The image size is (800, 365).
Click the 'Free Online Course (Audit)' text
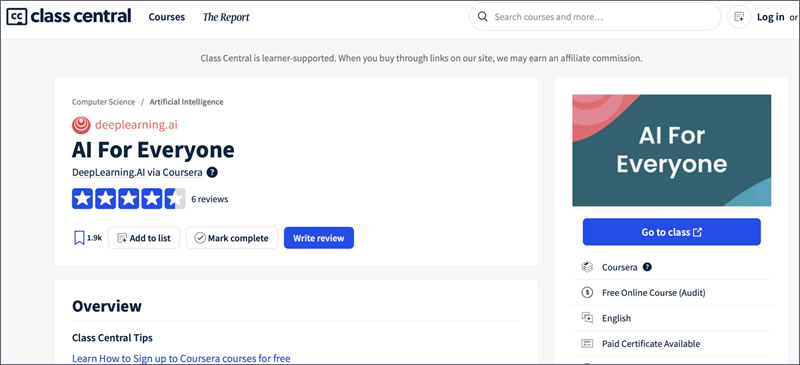click(x=654, y=293)
